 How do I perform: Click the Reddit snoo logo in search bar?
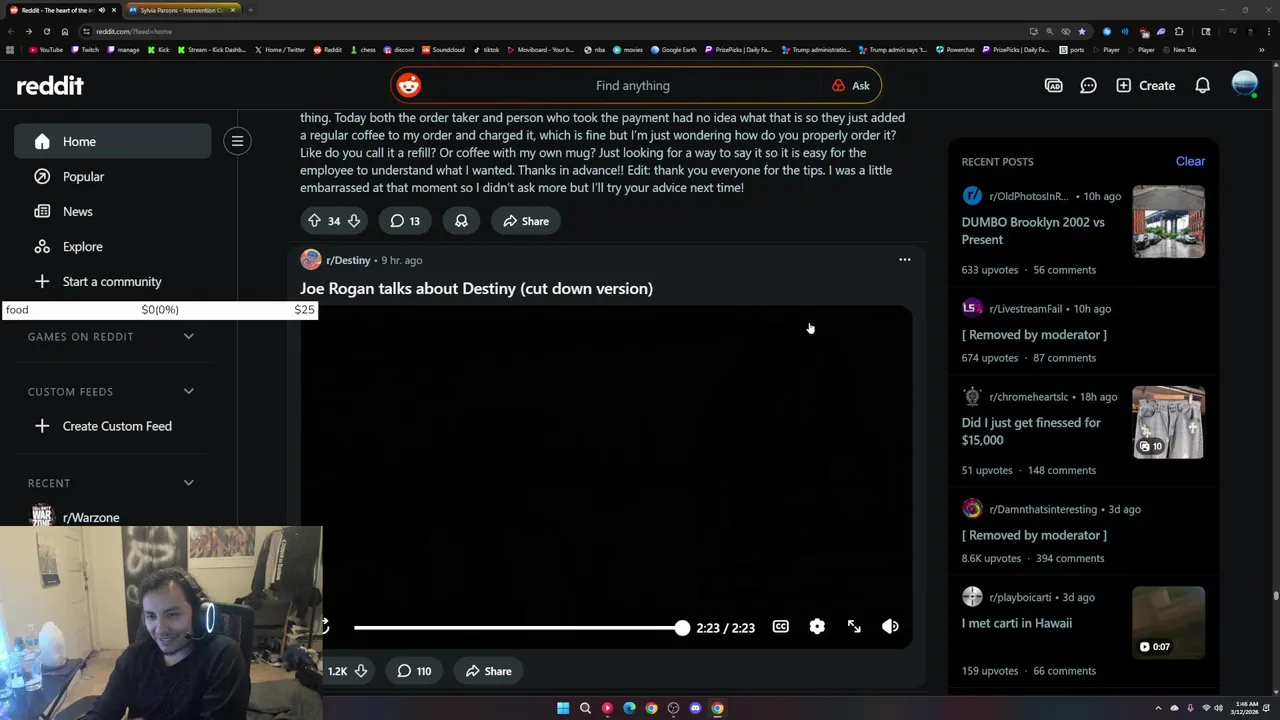[x=408, y=85]
